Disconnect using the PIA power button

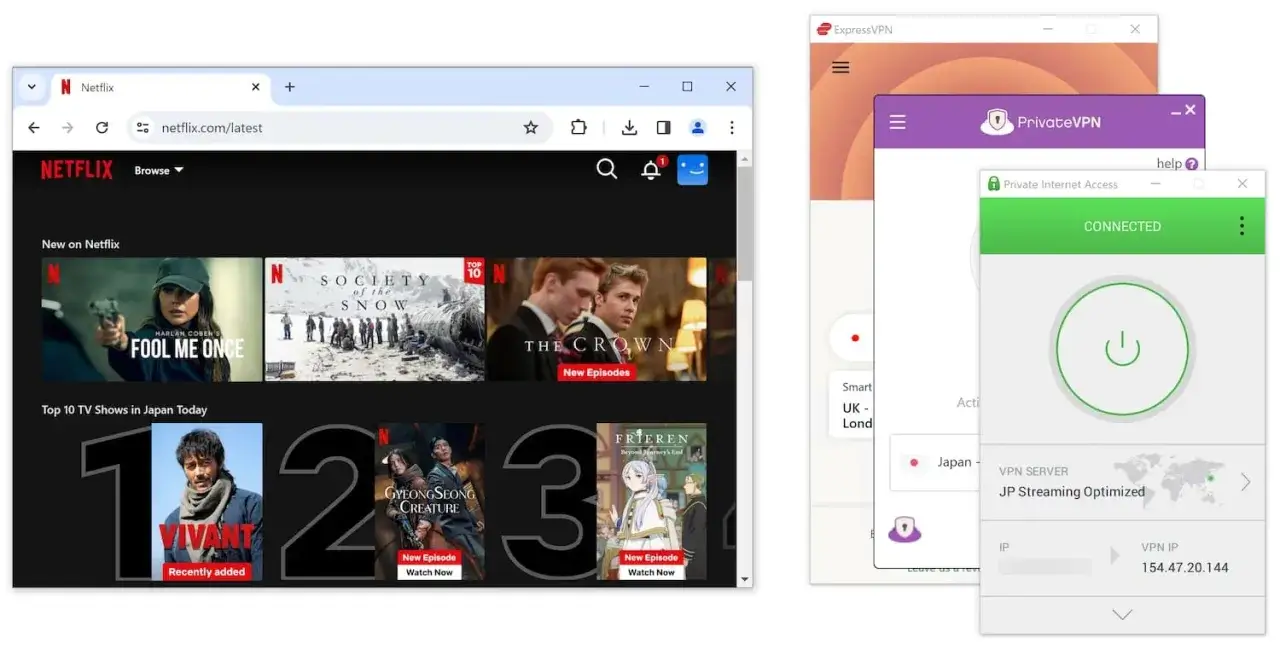pos(1122,350)
